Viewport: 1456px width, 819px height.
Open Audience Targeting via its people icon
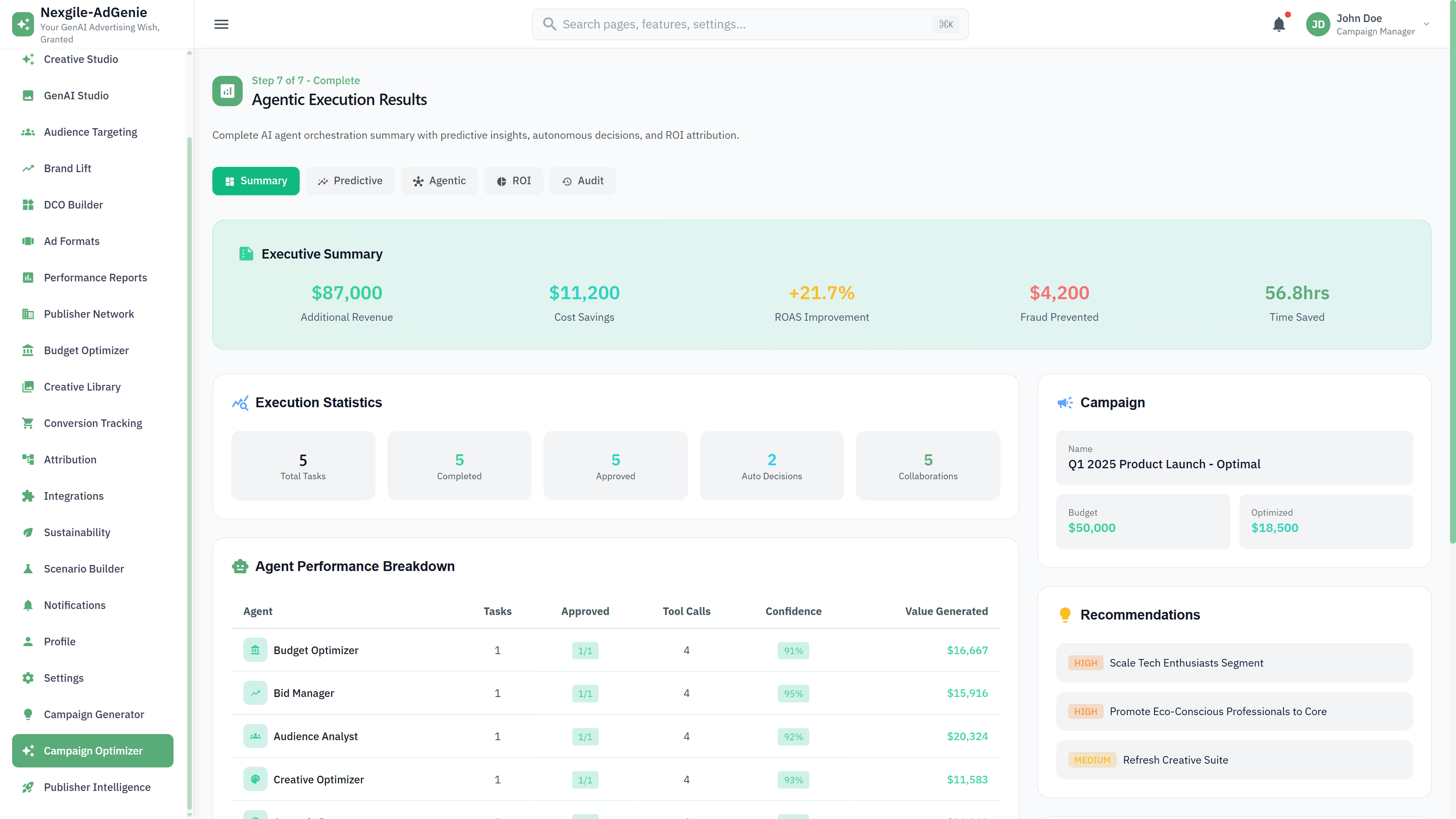(28, 132)
